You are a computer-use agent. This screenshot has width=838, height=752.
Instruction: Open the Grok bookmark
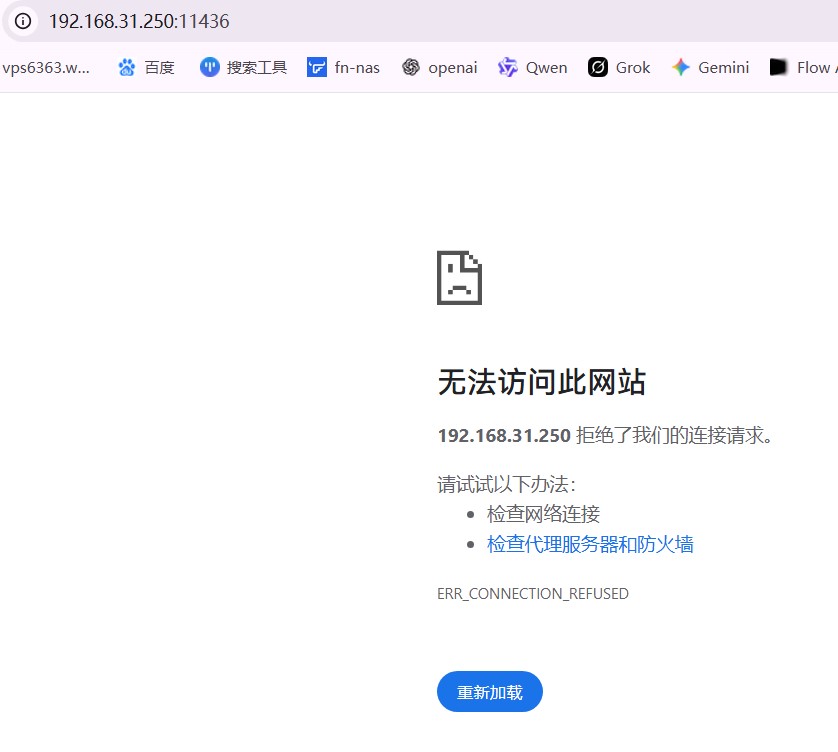click(619, 67)
